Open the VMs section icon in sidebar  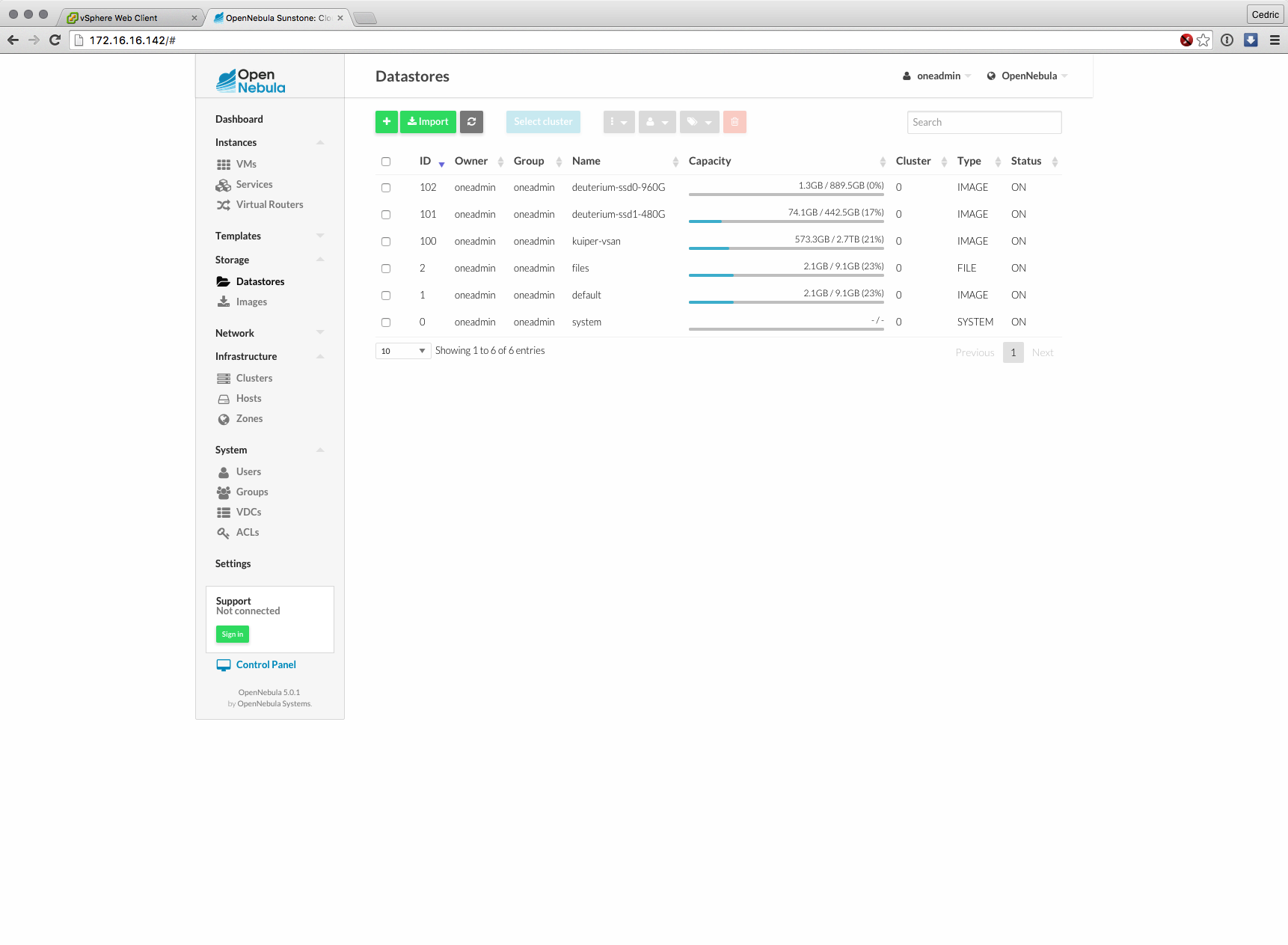pyautogui.click(x=224, y=165)
